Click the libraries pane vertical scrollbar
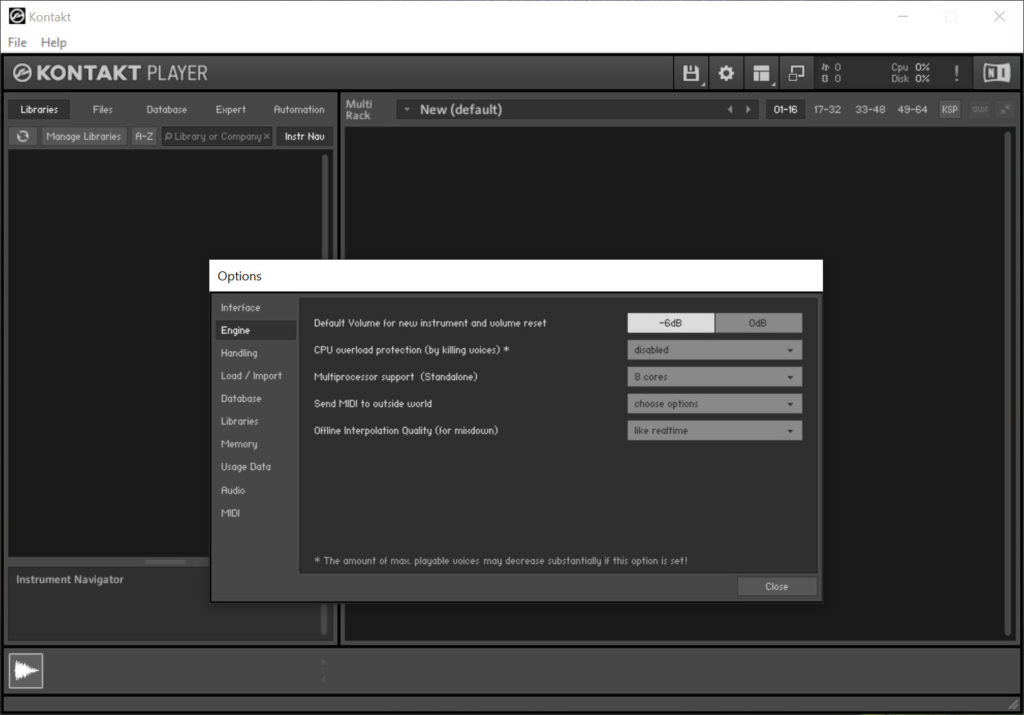 [x=325, y=206]
